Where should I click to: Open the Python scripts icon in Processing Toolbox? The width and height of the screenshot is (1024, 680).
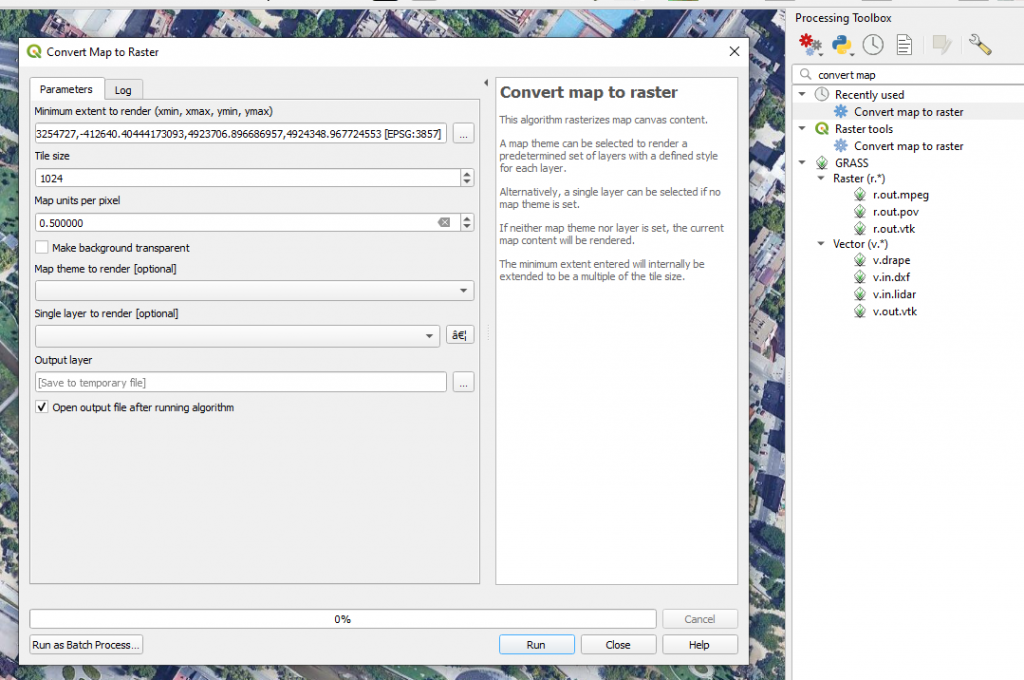[842, 44]
